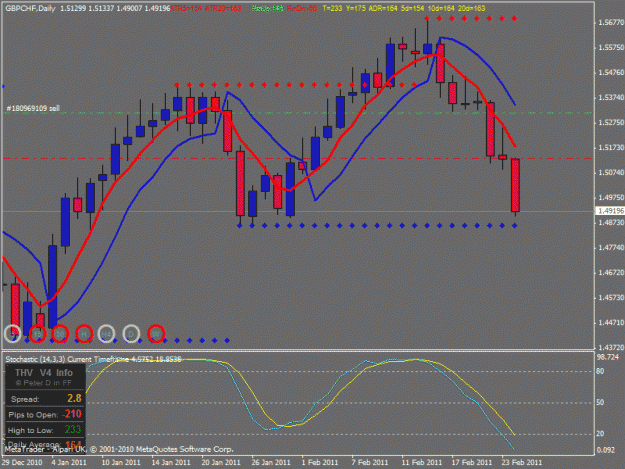Screen dimensions: 625x469
Task: Click the High to Low value 233
Action: 73,430
